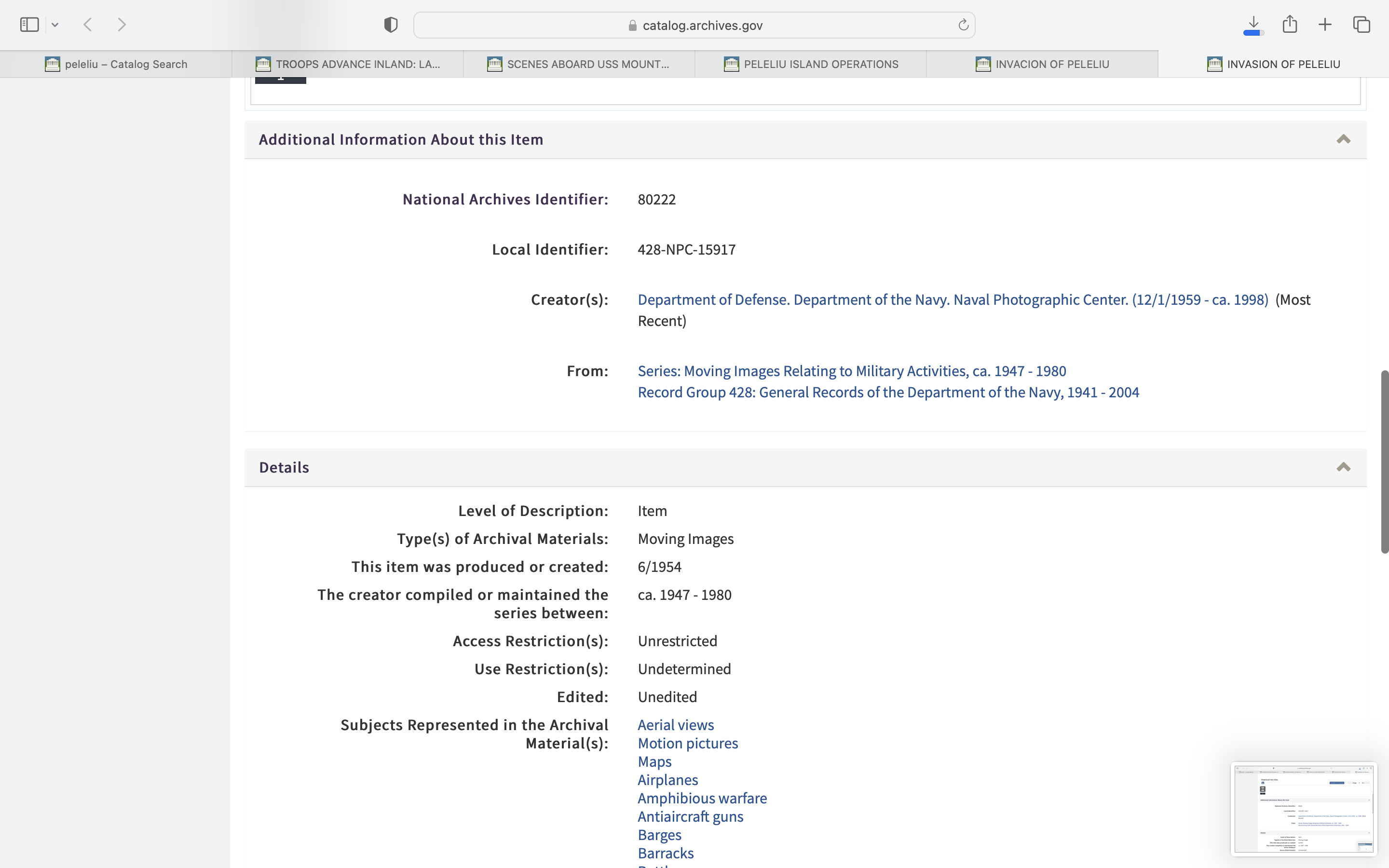Collapse the Additional Information About this Item section
1389x868 pixels.
[x=1343, y=139]
